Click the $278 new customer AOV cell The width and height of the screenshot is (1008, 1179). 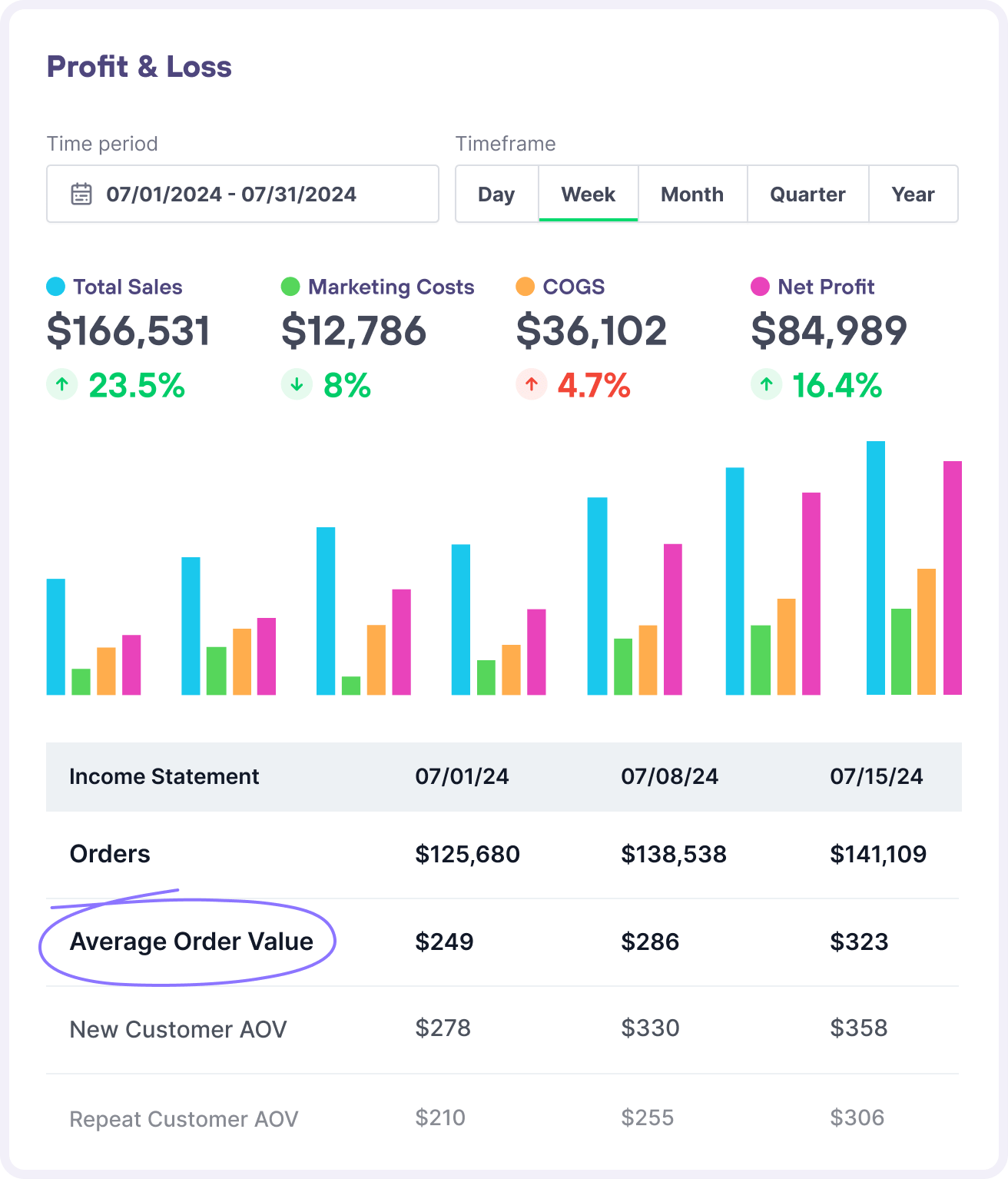[x=443, y=1028]
